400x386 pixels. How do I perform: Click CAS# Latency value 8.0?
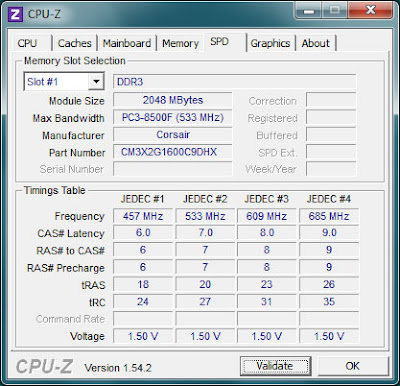[266, 233]
